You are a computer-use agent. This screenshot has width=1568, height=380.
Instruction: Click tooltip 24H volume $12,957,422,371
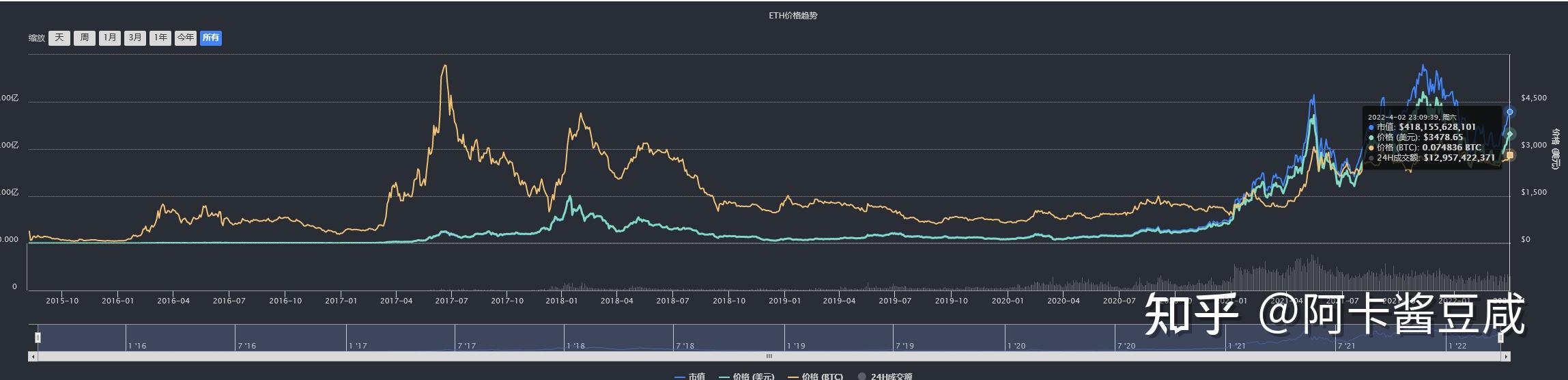tap(1459, 158)
